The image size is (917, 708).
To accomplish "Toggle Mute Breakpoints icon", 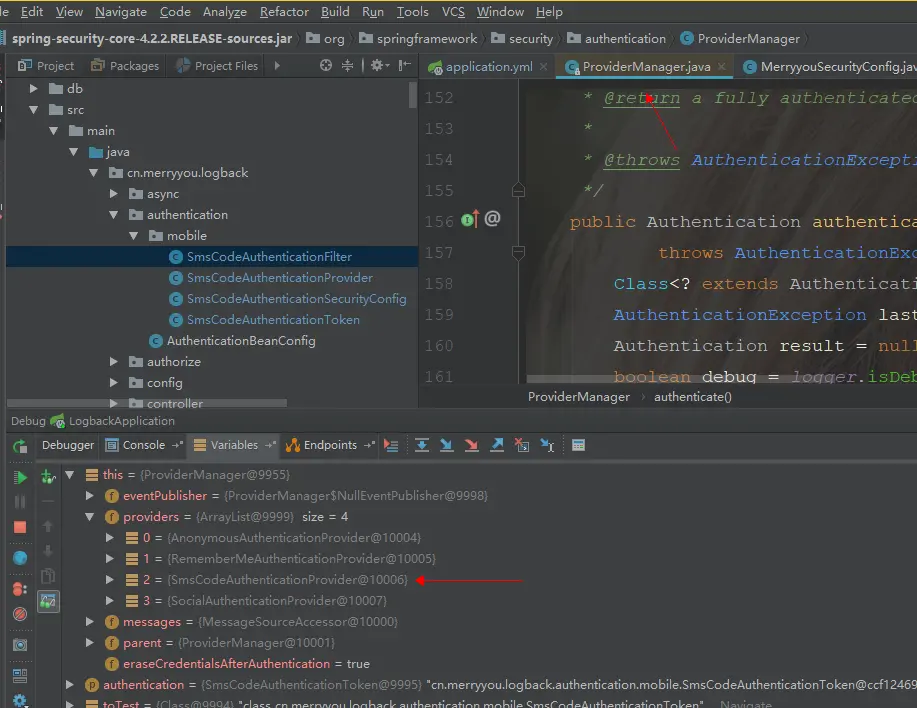I will click(20, 614).
